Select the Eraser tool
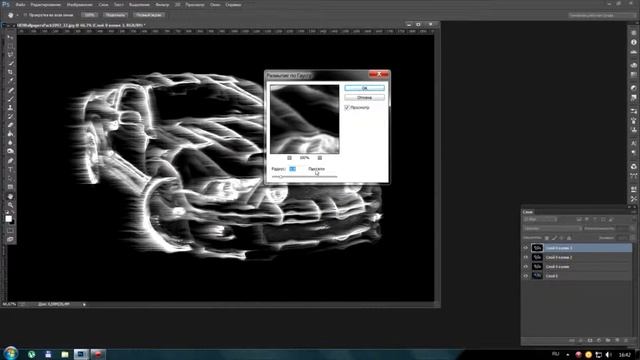 (11, 125)
